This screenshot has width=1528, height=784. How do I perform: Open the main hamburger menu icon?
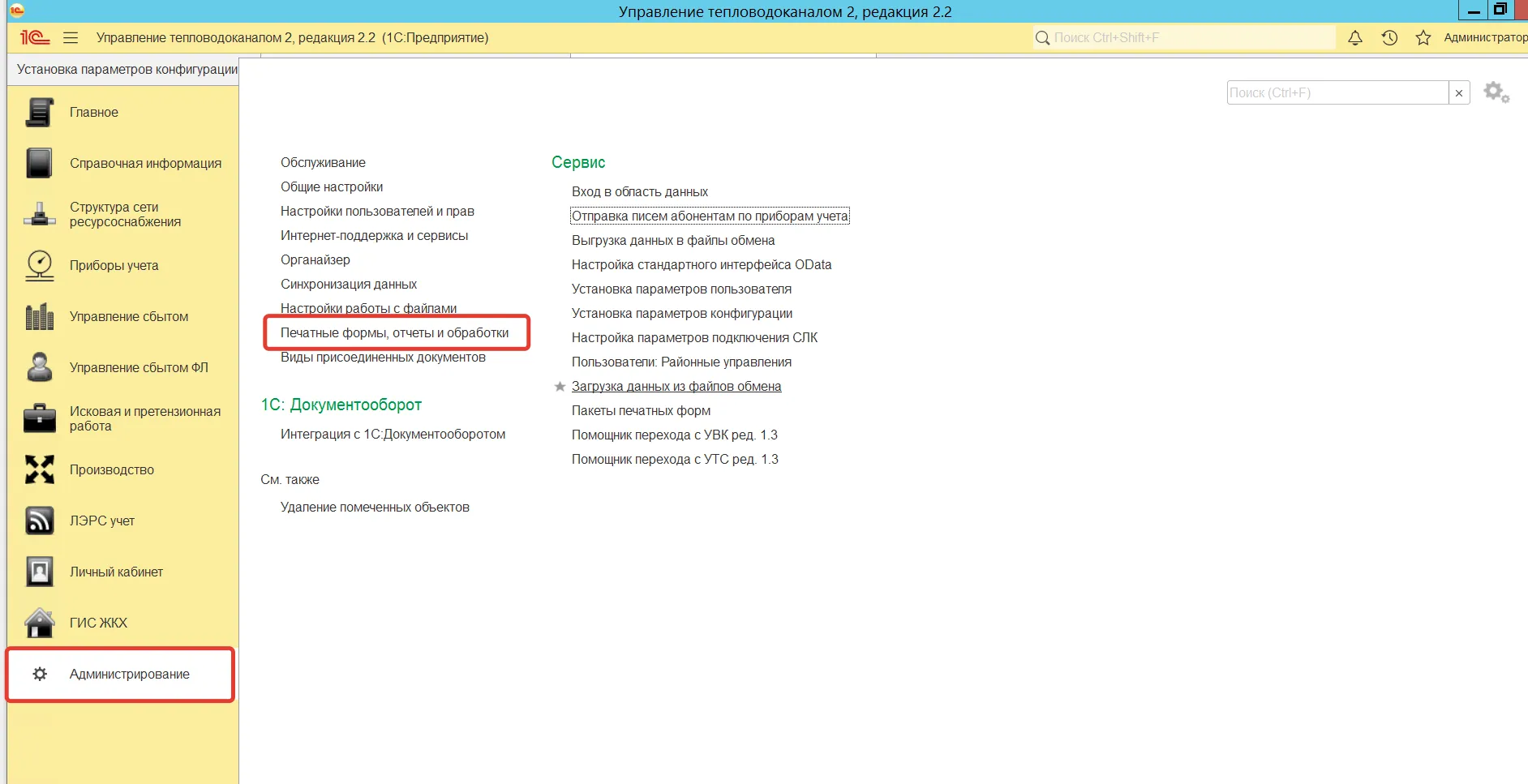pyautogui.click(x=71, y=37)
